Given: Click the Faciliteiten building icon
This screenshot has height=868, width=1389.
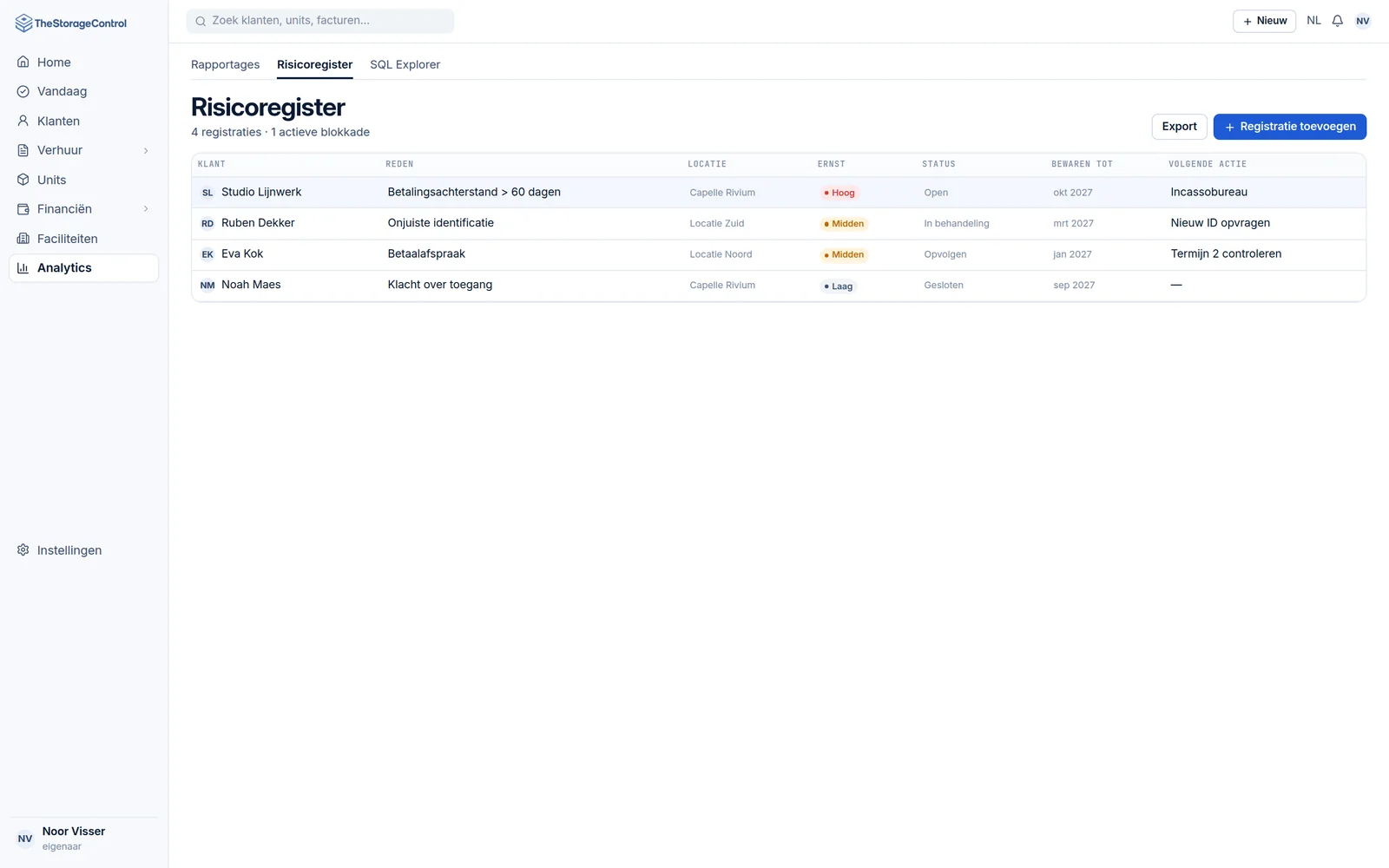Looking at the screenshot, I should [23, 239].
